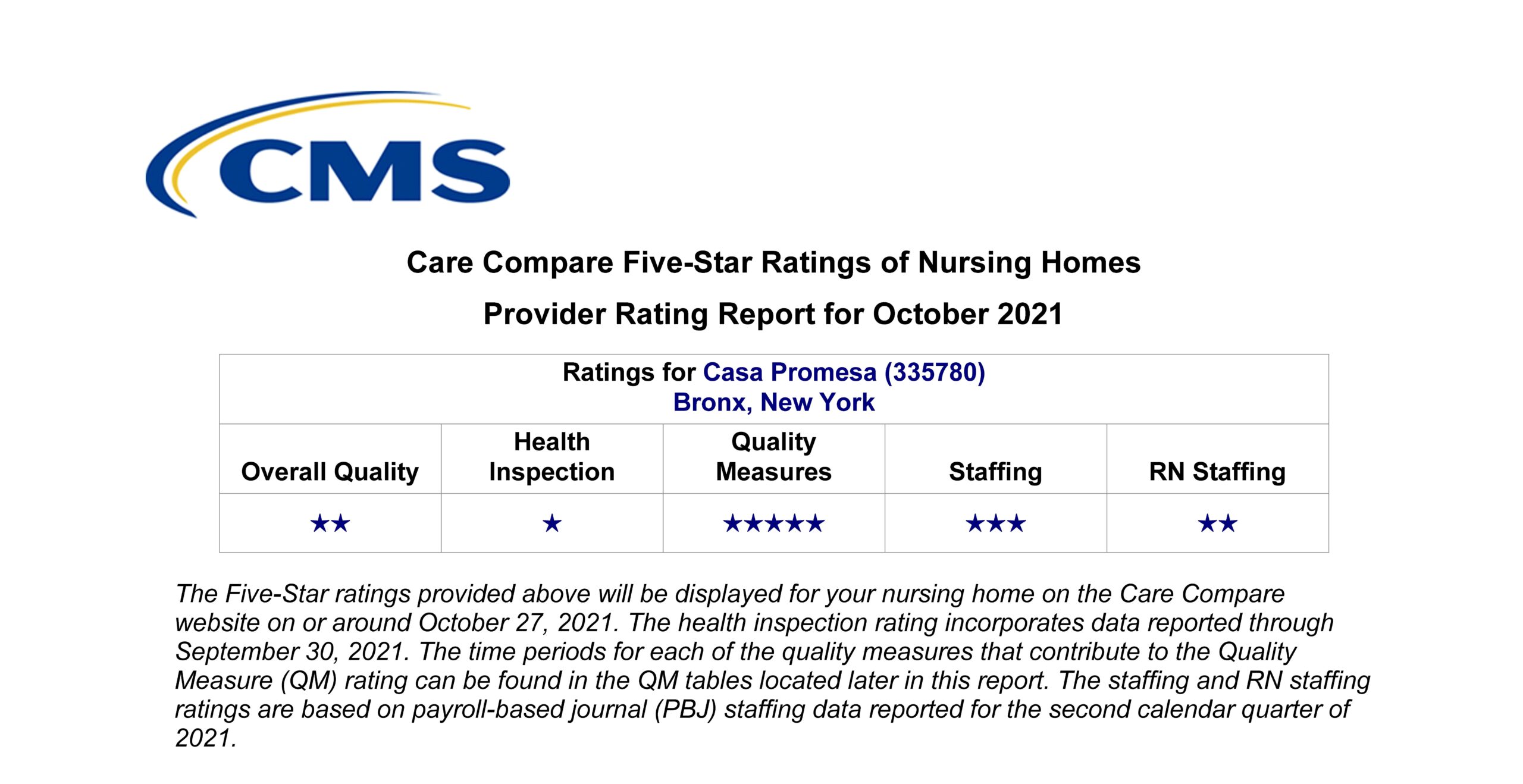Click the three-star Staffing rating
The image size is (1523, 784).
pyautogui.click(x=995, y=523)
